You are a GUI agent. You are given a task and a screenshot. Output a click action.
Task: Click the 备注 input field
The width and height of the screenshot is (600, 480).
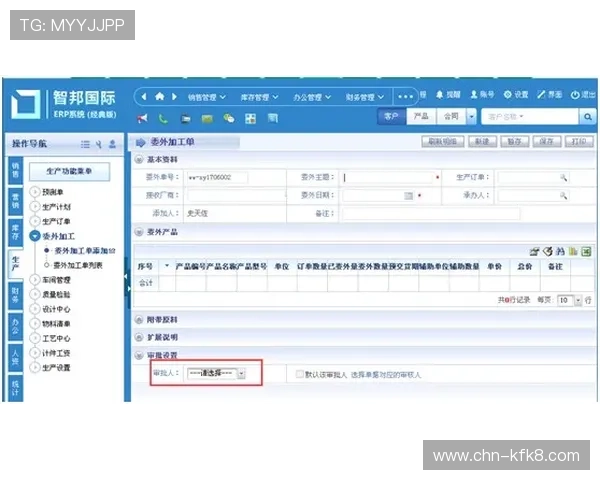(430, 214)
